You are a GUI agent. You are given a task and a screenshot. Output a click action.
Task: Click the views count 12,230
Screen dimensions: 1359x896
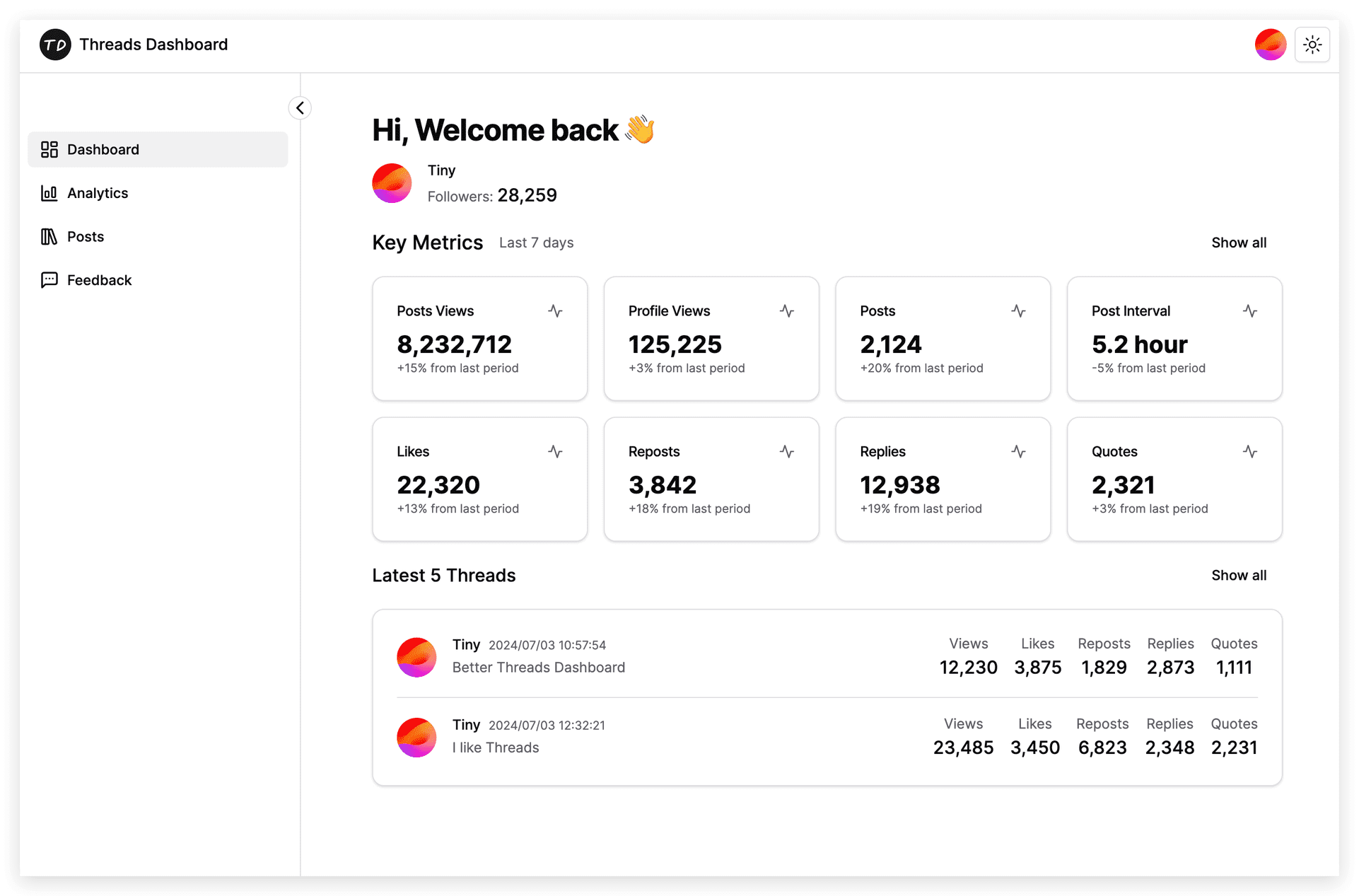[968, 668]
